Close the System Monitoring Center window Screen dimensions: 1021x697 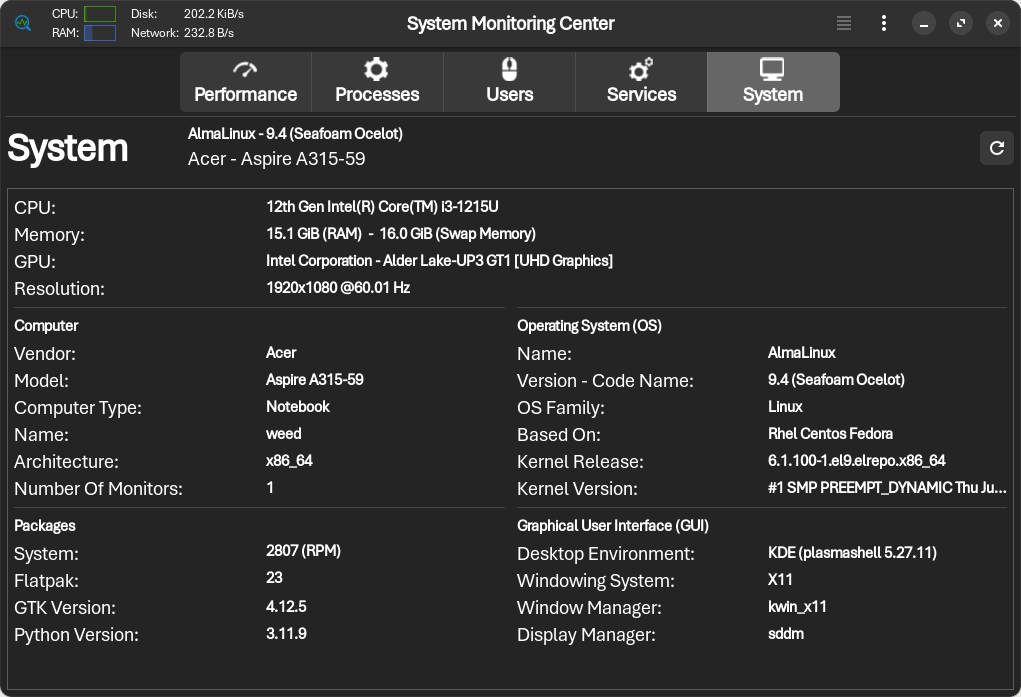coord(997,23)
